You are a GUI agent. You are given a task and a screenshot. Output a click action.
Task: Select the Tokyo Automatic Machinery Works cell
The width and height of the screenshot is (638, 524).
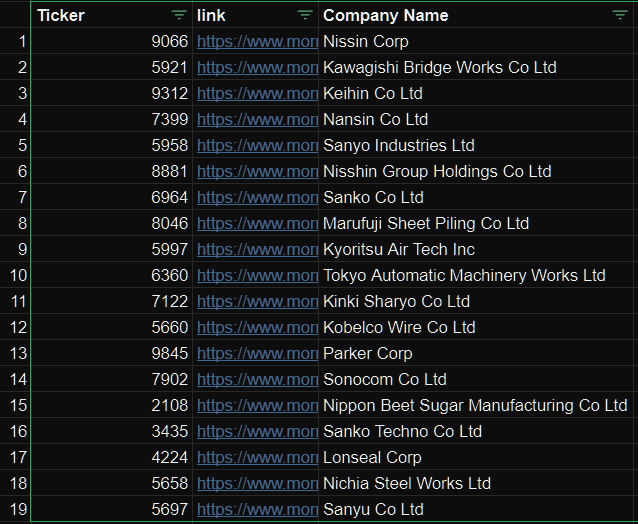(x=464, y=276)
